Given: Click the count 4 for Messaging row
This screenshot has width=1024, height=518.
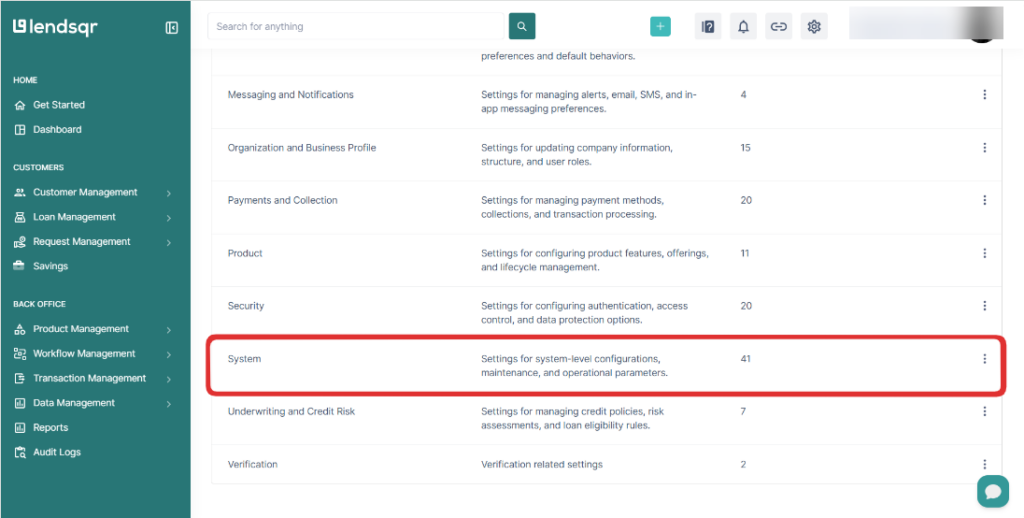Looking at the screenshot, I should pyautogui.click(x=743, y=95).
